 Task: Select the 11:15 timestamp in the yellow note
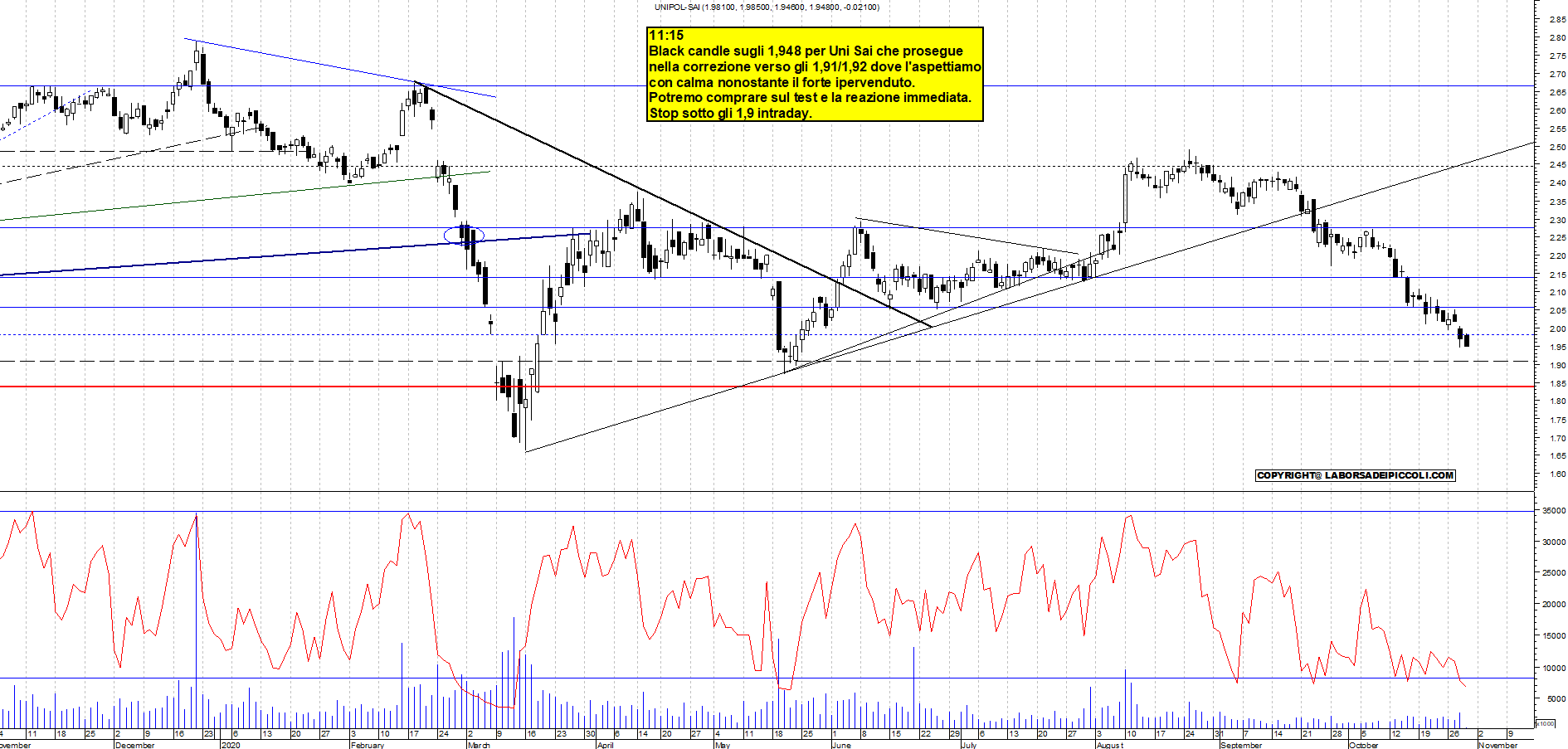pyautogui.click(x=666, y=35)
